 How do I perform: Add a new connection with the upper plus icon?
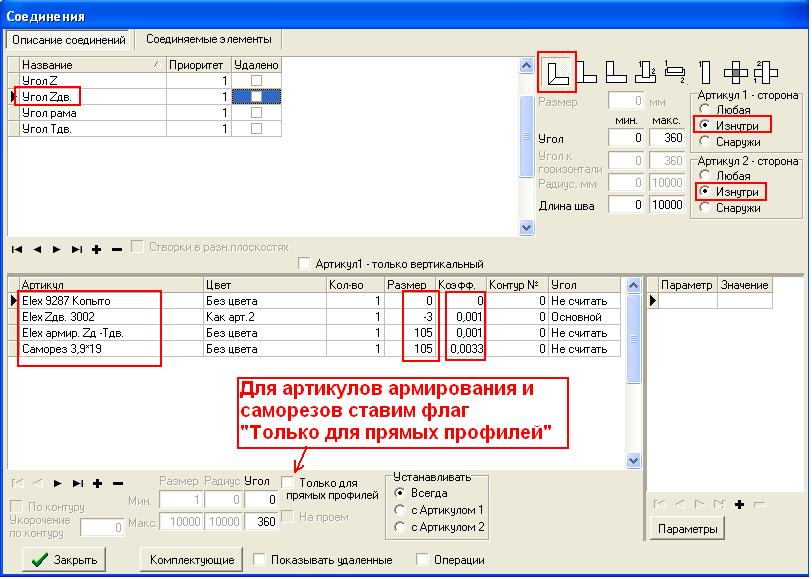(96, 250)
